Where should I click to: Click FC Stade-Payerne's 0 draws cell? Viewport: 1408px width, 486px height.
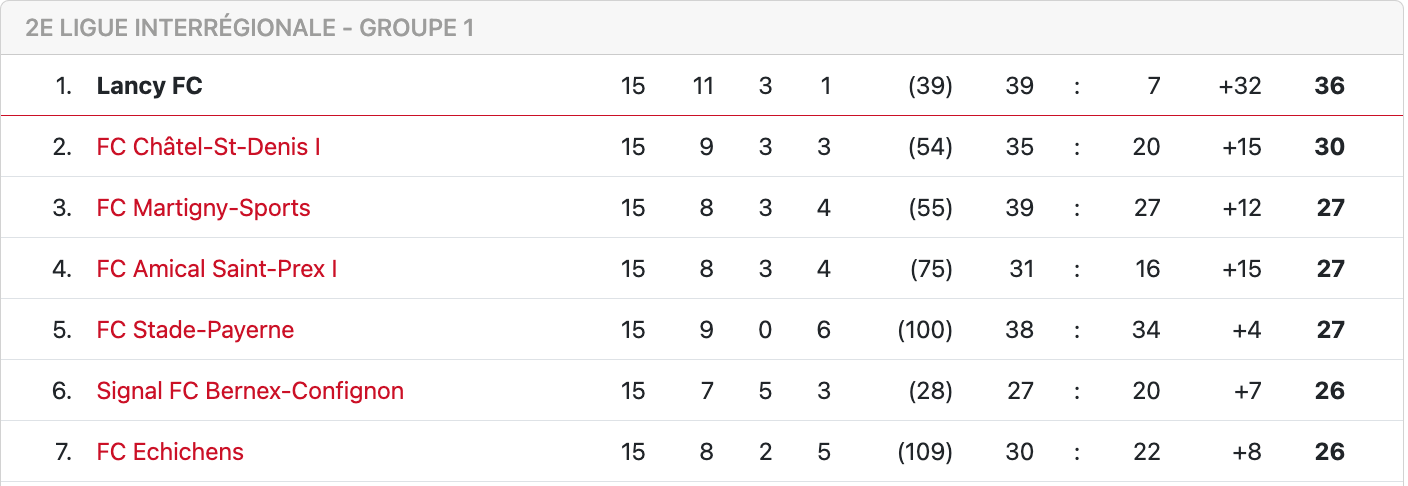click(x=765, y=330)
